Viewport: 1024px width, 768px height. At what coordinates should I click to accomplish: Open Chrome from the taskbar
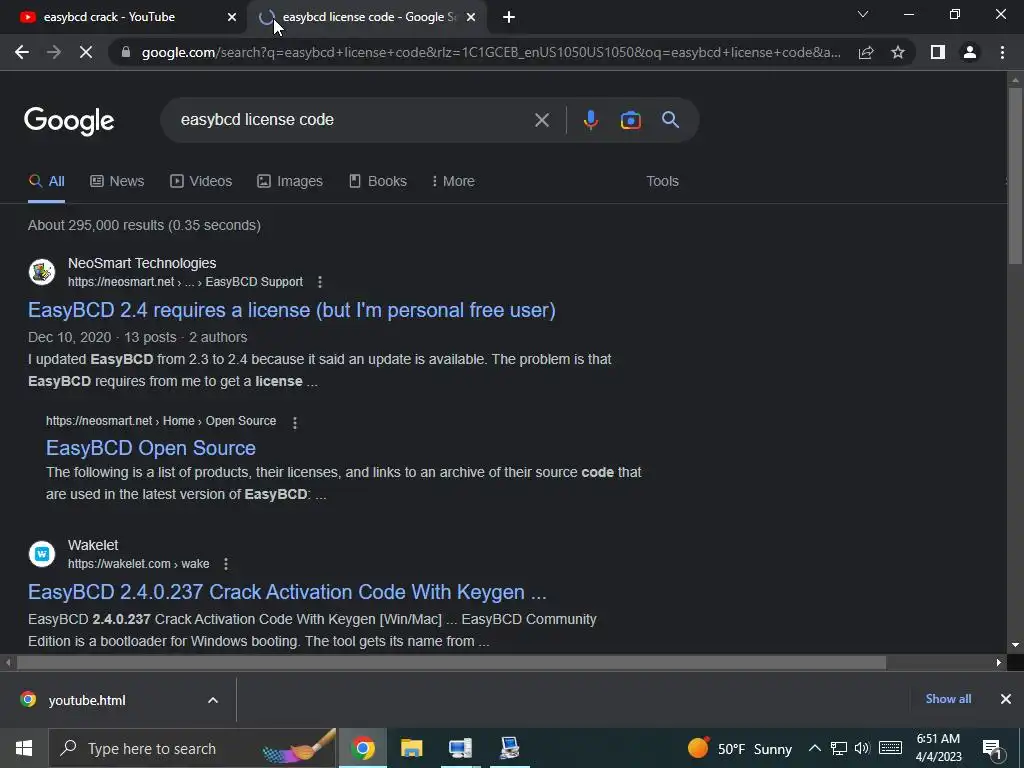363,748
